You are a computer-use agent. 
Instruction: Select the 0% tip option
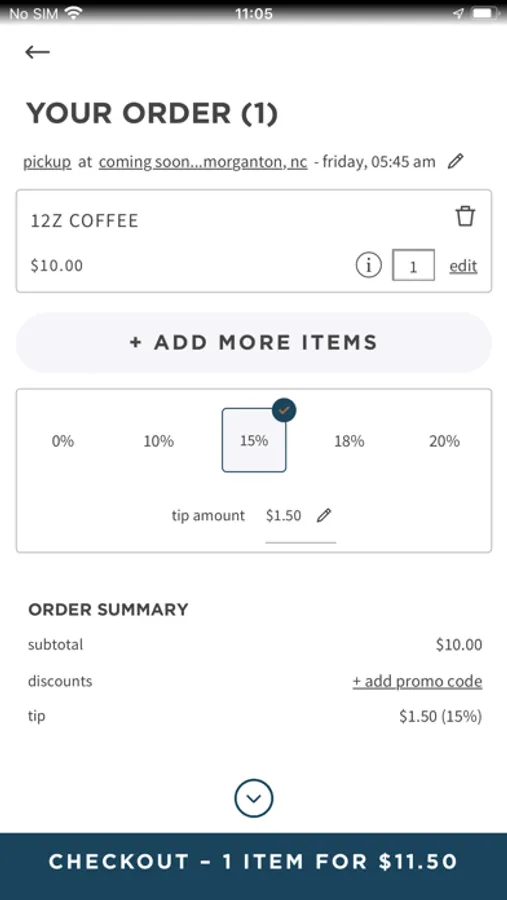pyautogui.click(x=63, y=441)
